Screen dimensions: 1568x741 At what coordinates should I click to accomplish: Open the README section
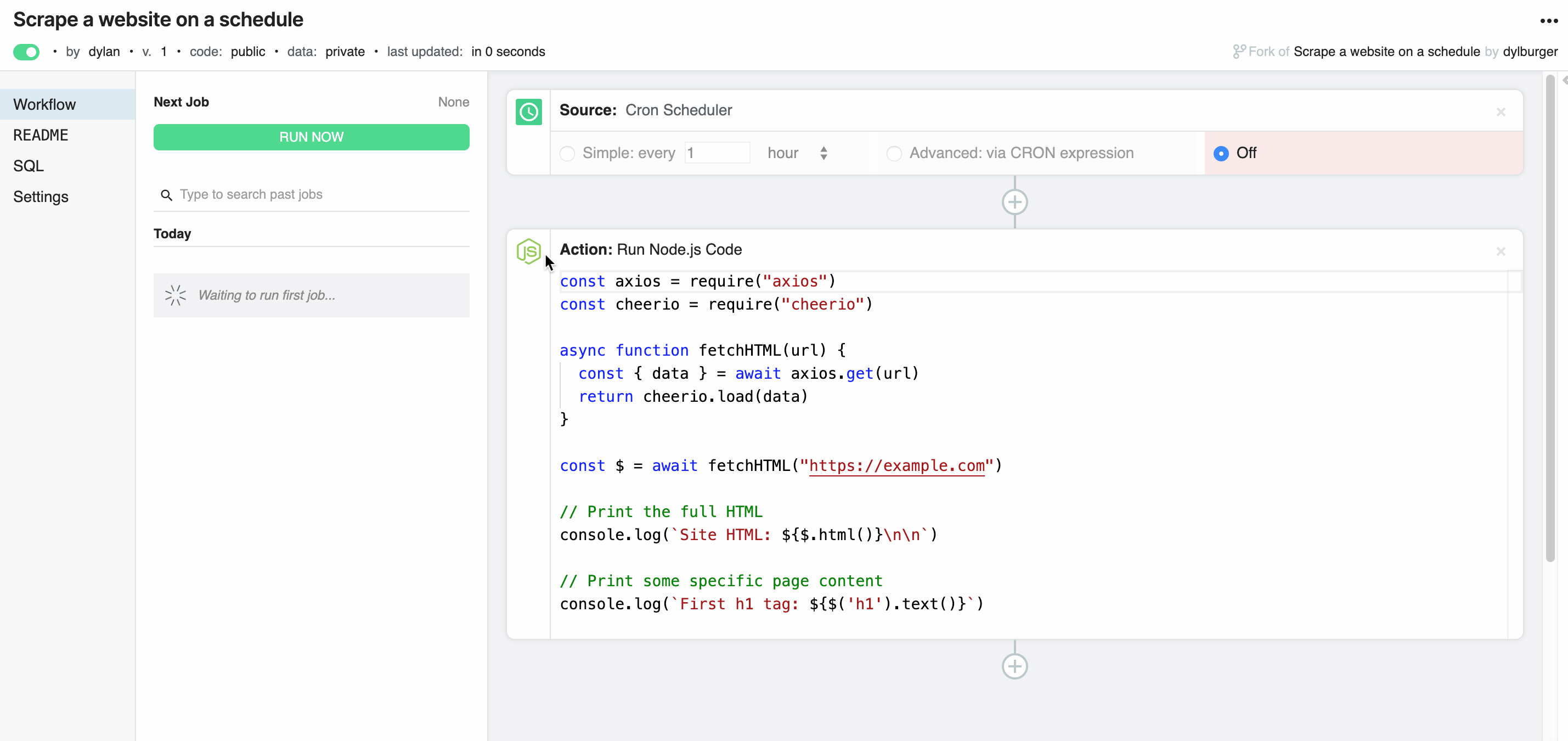pyautogui.click(x=41, y=134)
